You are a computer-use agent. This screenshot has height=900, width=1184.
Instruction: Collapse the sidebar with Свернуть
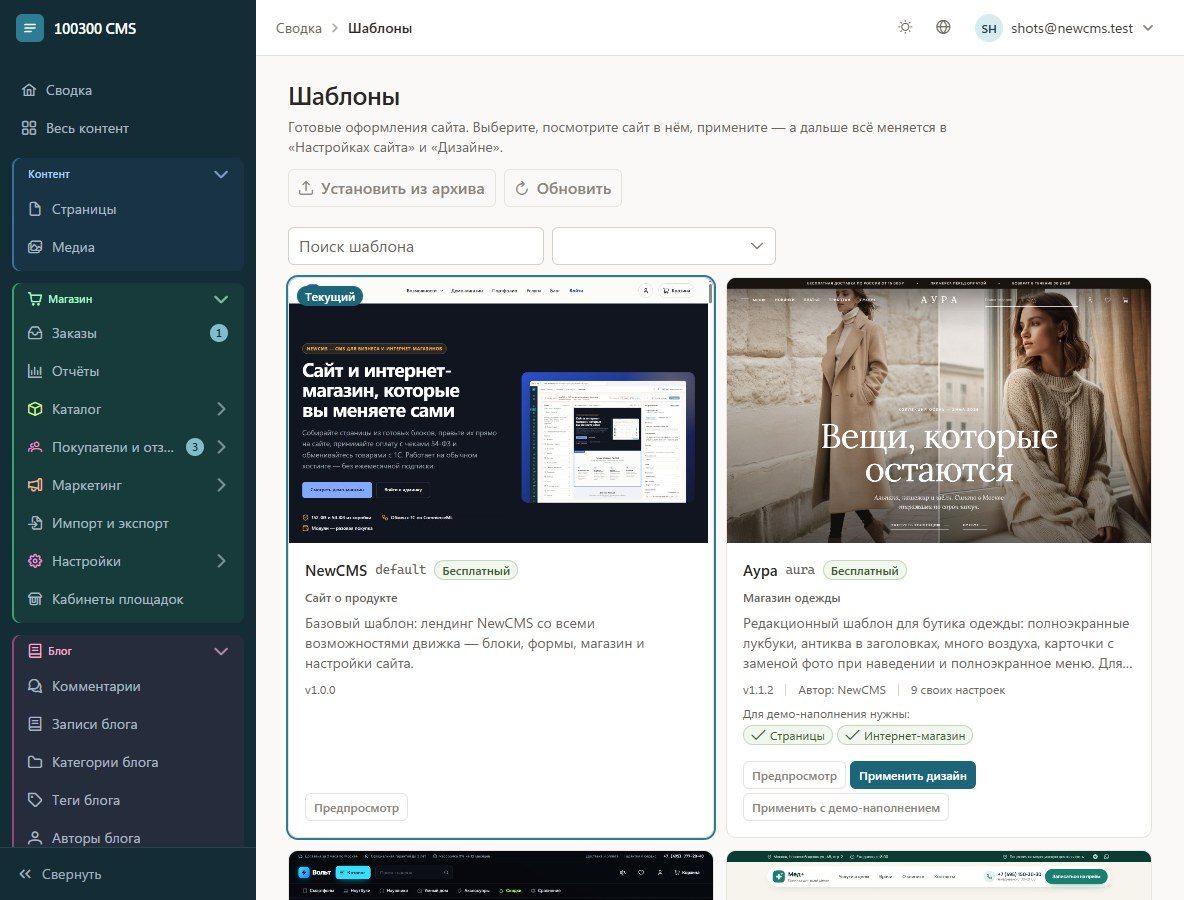(x=60, y=874)
